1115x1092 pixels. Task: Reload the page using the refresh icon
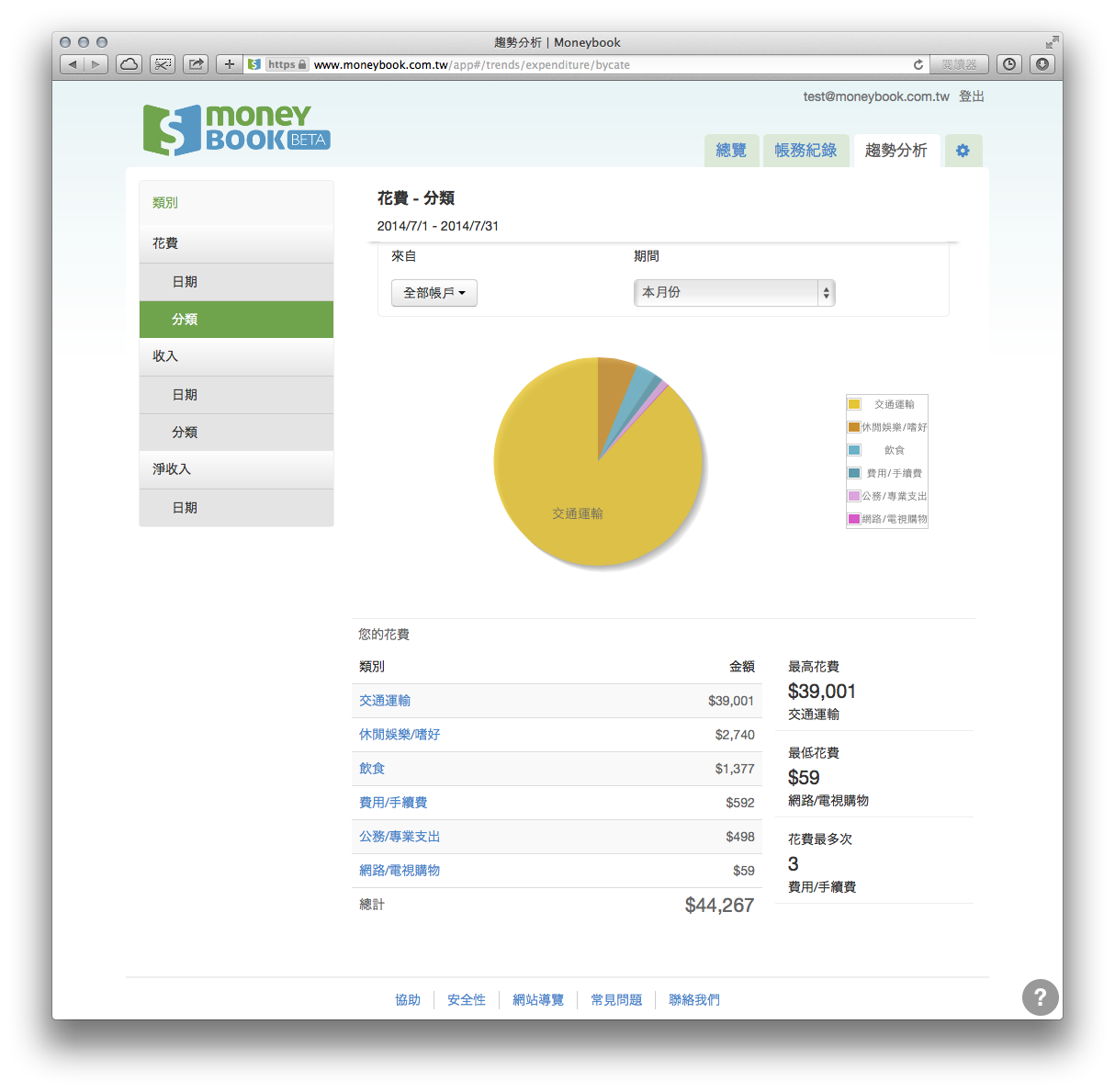click(x=918, y=64)
